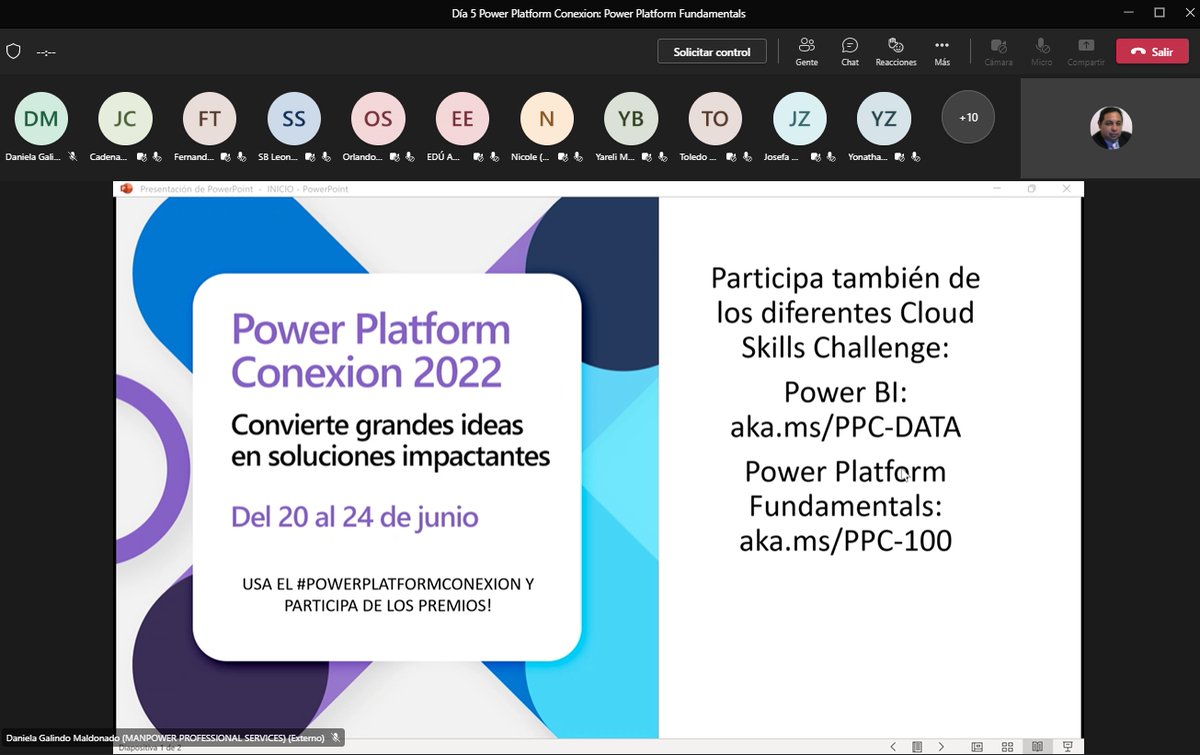Click the muted mic icon next to Daniela Gali
1200x755 pixels.
point(72,157)
